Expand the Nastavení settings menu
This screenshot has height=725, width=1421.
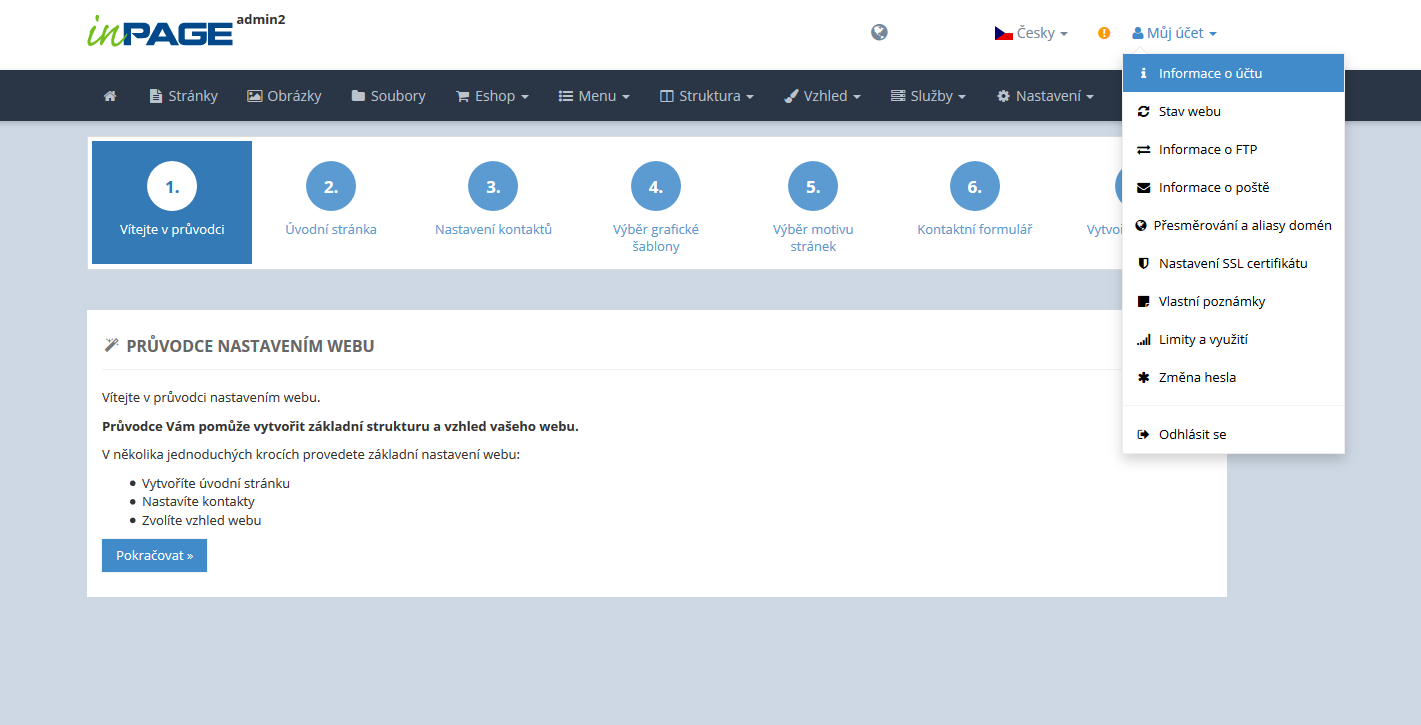[x=1045, y=96]
